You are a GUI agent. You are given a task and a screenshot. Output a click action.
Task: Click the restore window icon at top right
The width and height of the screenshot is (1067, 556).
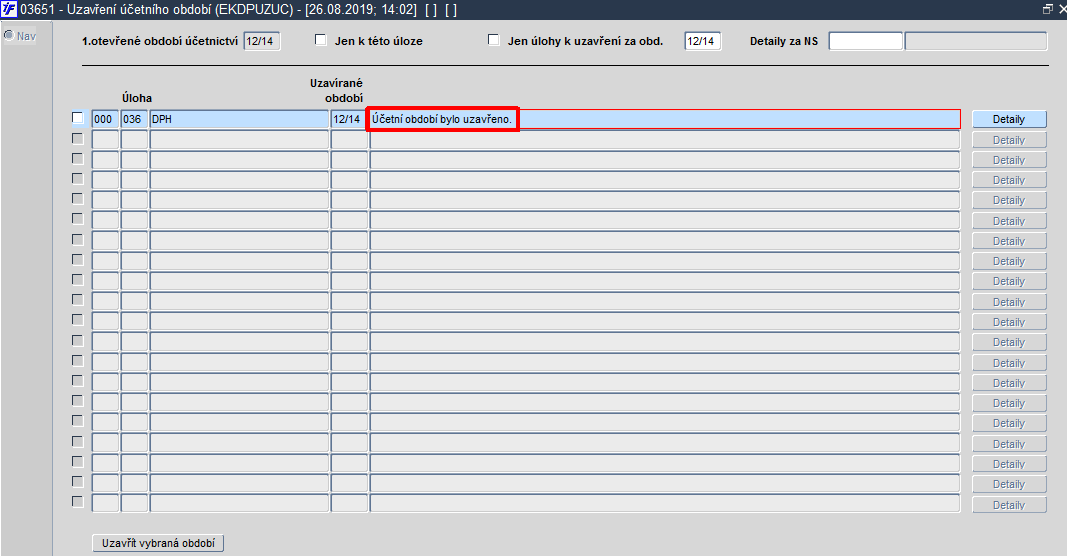pos(1047,10)
